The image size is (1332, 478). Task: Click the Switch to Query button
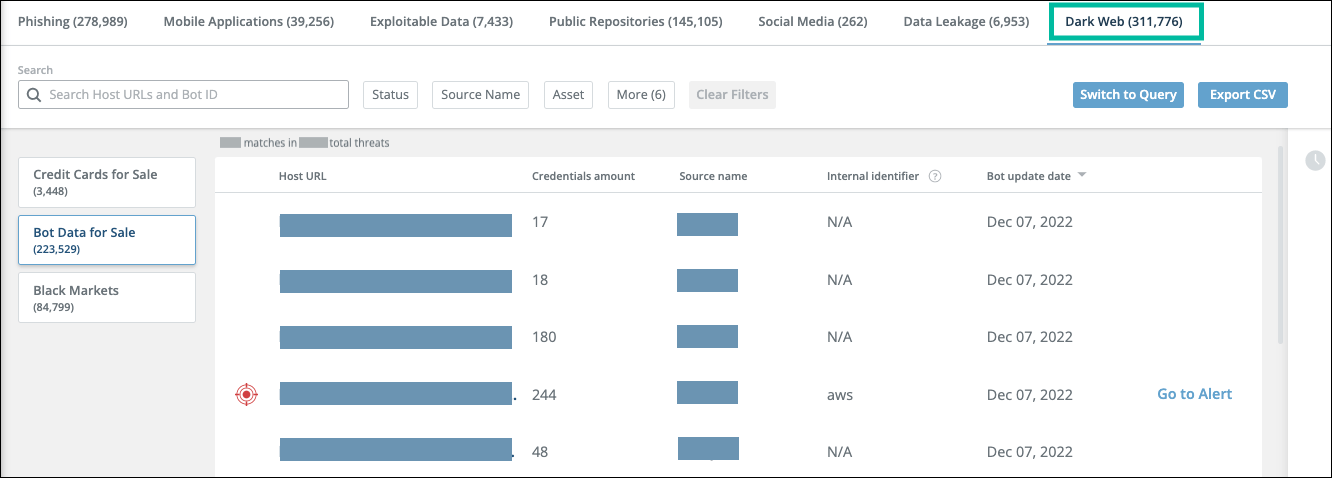[x=1128, y=95]
